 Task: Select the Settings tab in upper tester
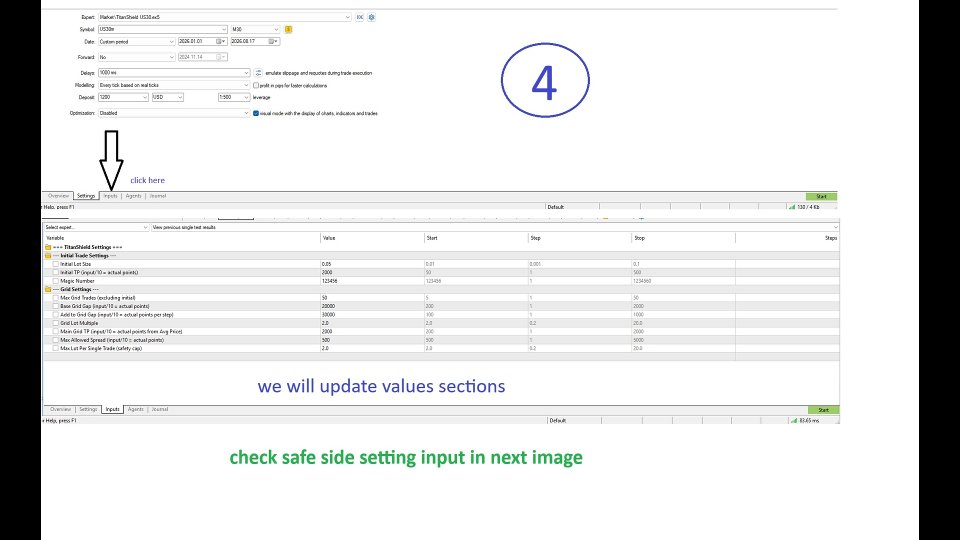pyautogui.click(x=86, y=196)
